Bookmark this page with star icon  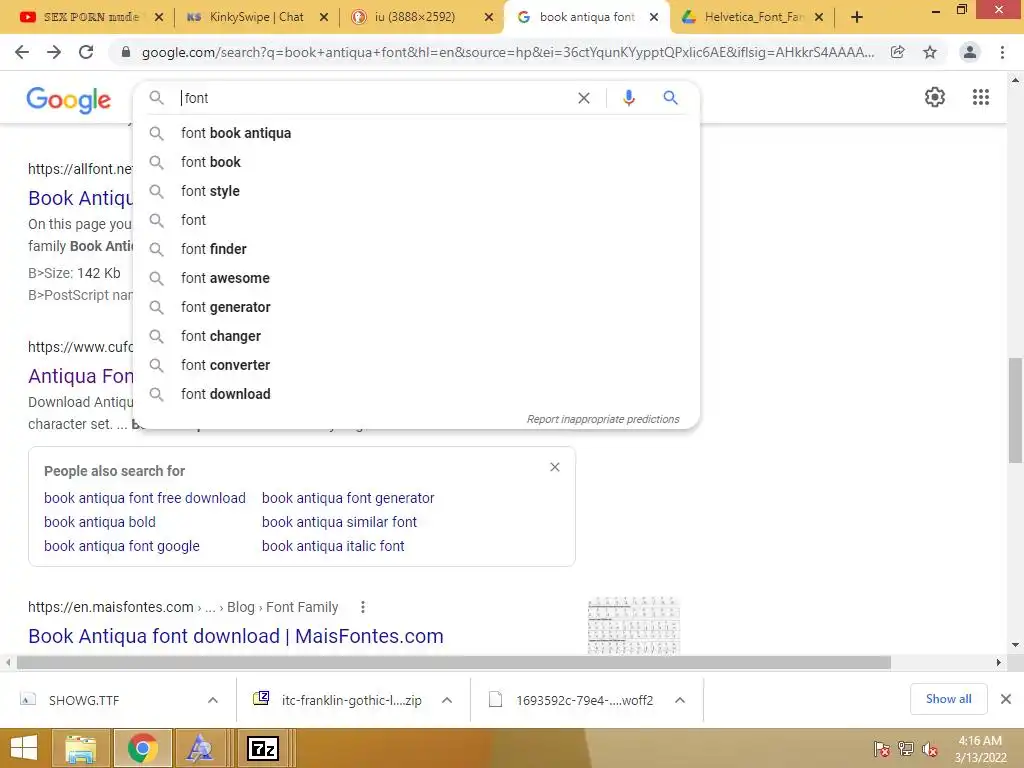(930, 52)
